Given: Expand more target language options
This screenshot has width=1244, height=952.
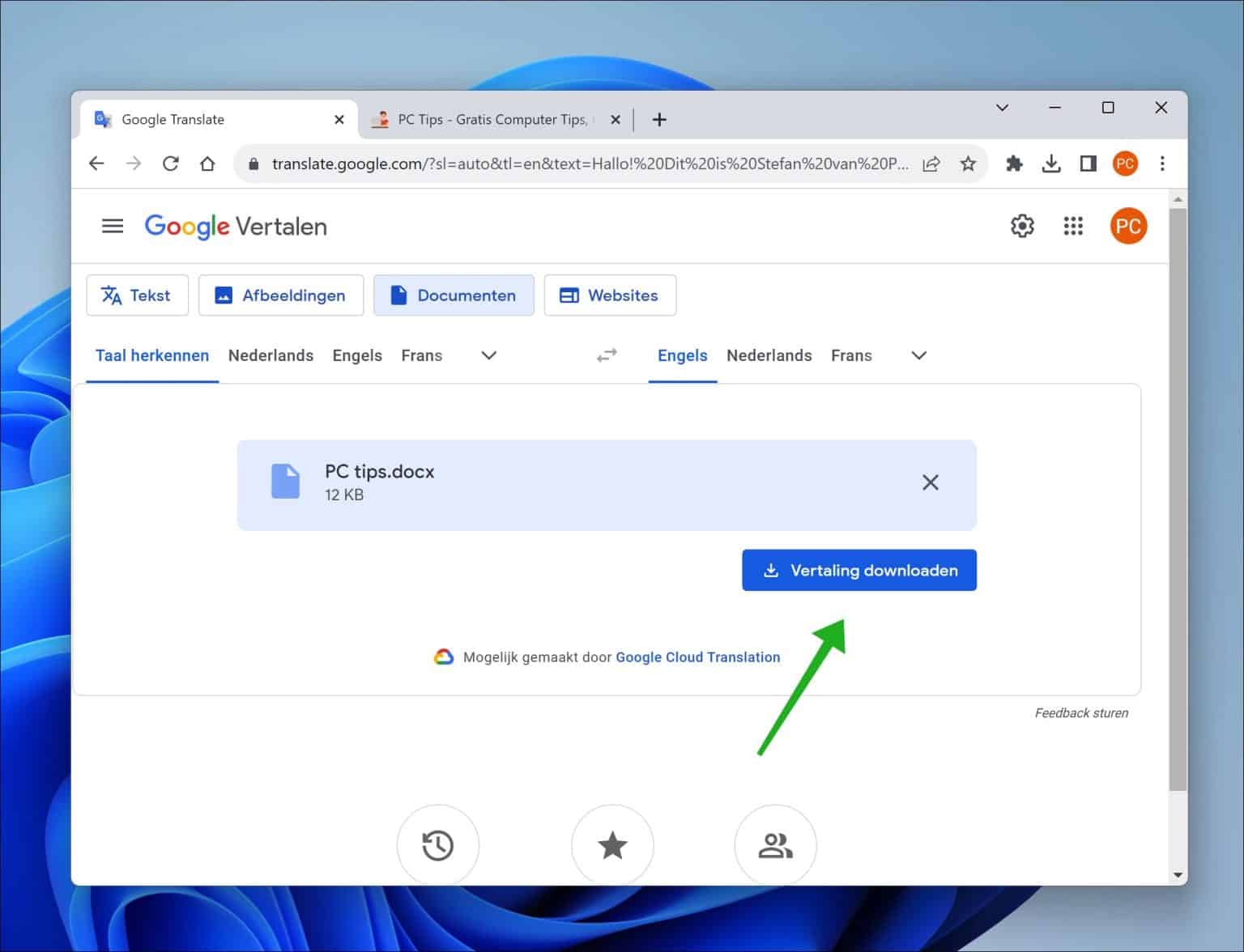Looking at the screenshot, I should [x=918, y=355].
